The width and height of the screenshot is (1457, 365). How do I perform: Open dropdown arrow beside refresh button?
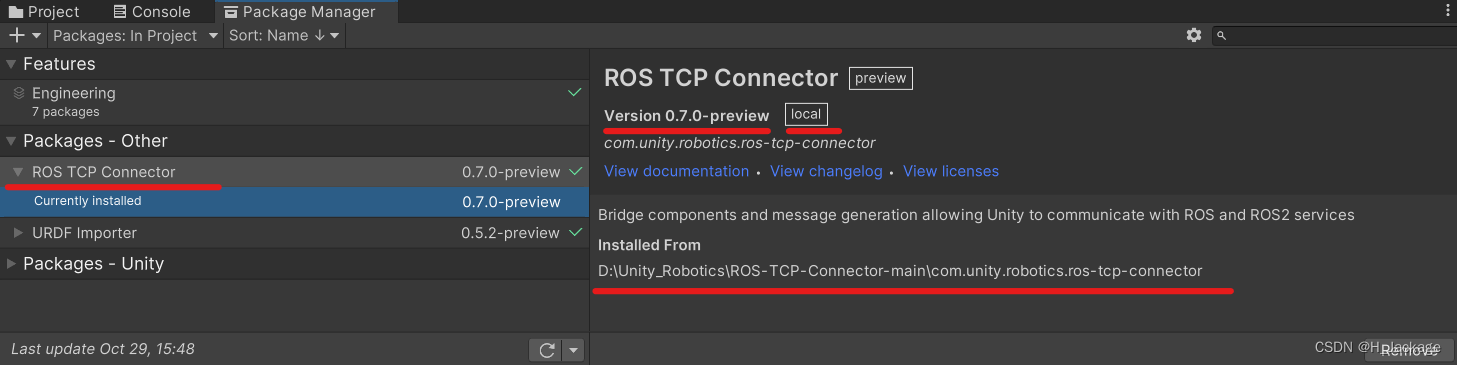tap(573, 350)
